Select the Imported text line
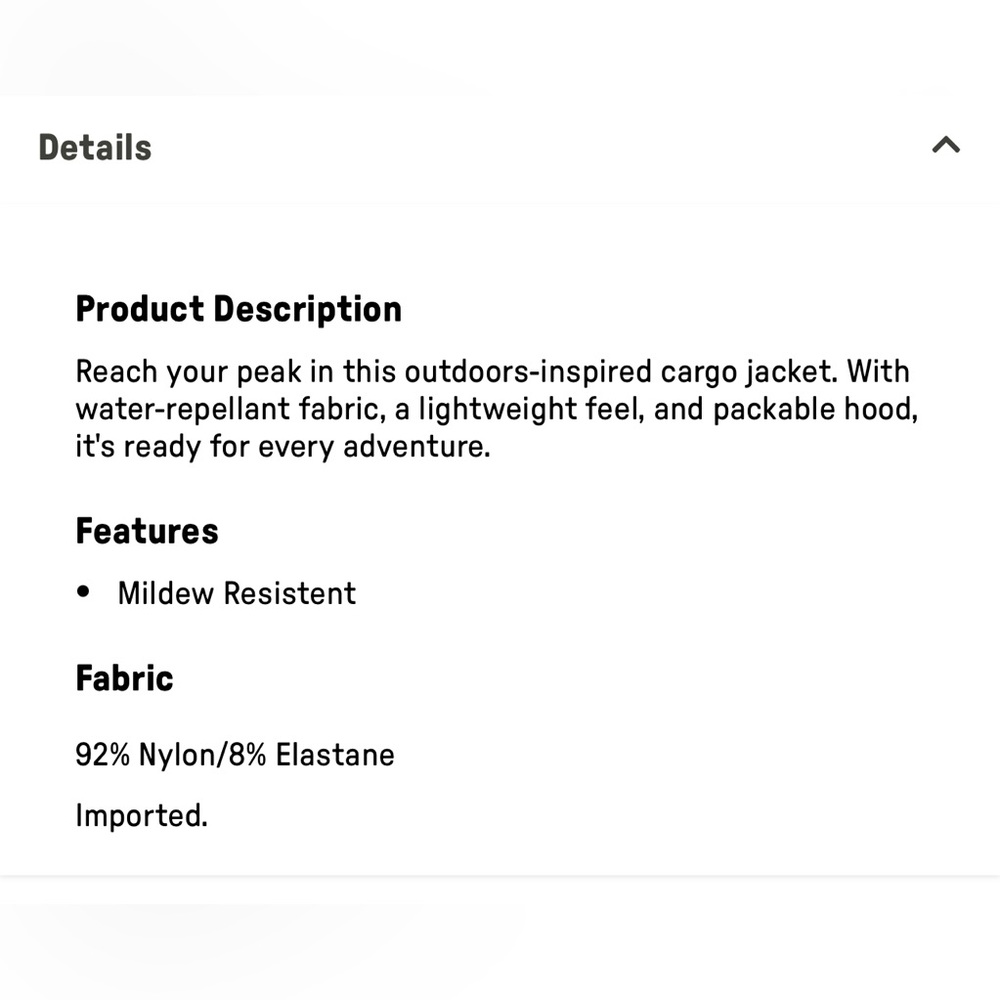Image resolution: width=1000 pixels, height=1000 pixels. pyautogui.click(x=141, y=816)
